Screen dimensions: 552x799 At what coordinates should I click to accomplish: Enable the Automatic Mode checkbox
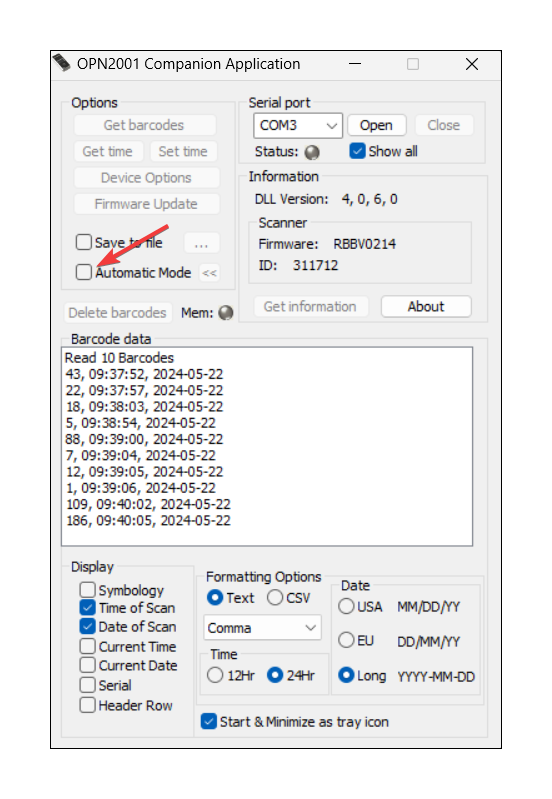84,273
